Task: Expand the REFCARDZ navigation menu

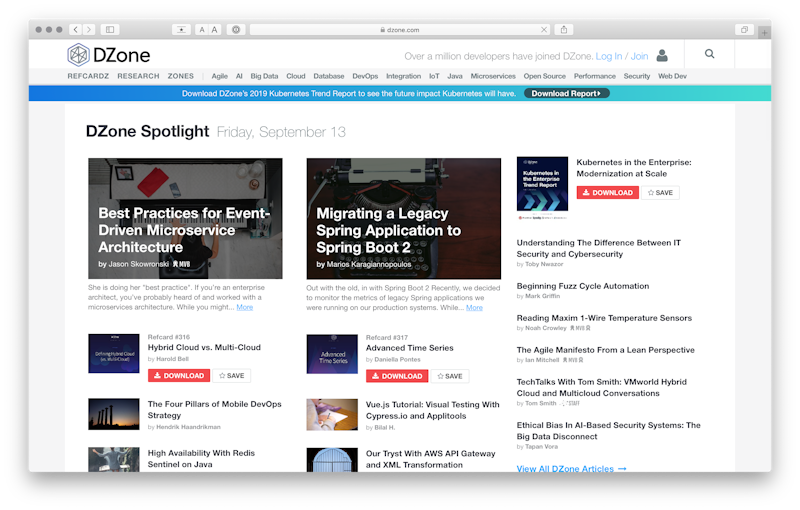Action: tap(88, 76)
